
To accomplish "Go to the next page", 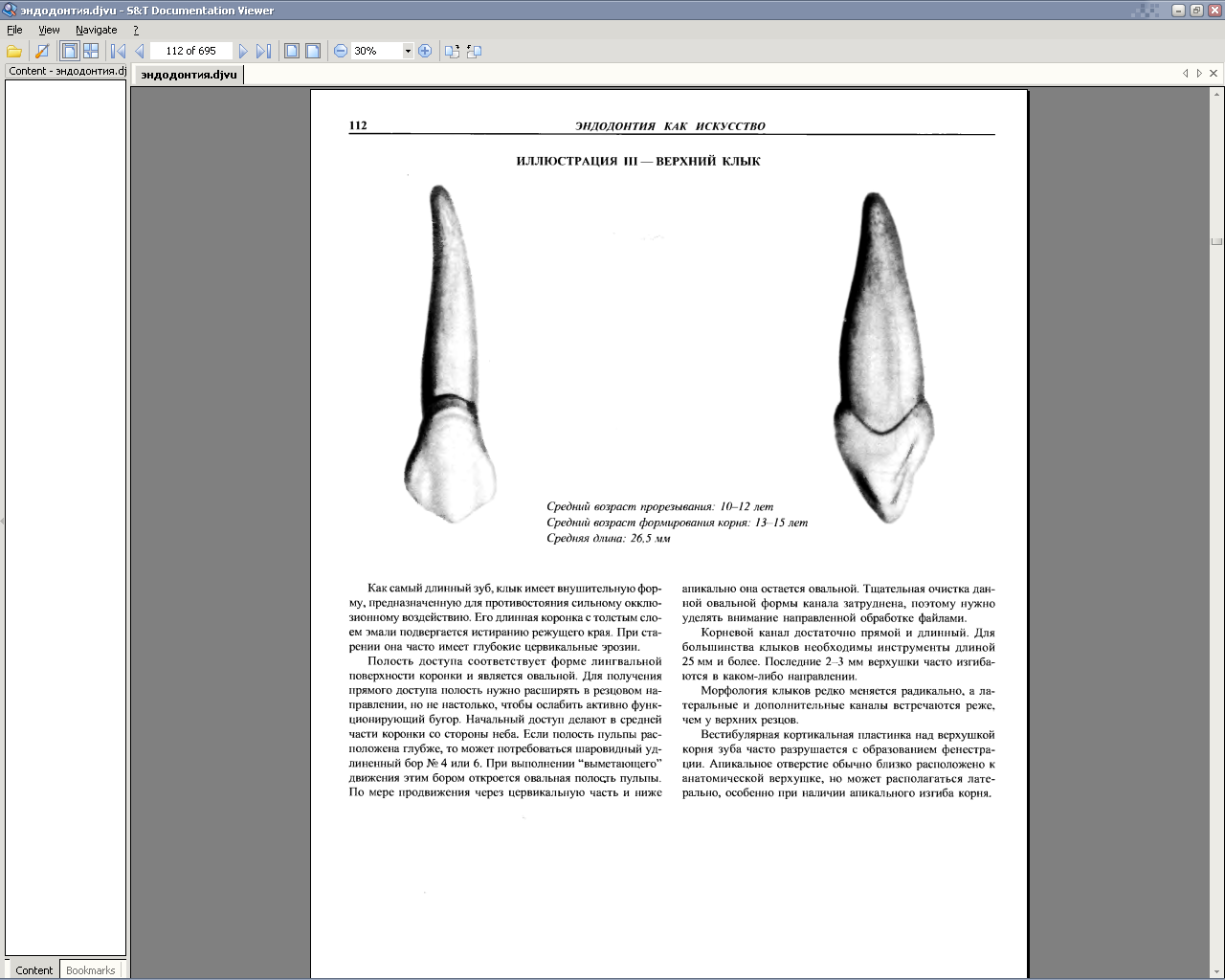I will 243,51.
